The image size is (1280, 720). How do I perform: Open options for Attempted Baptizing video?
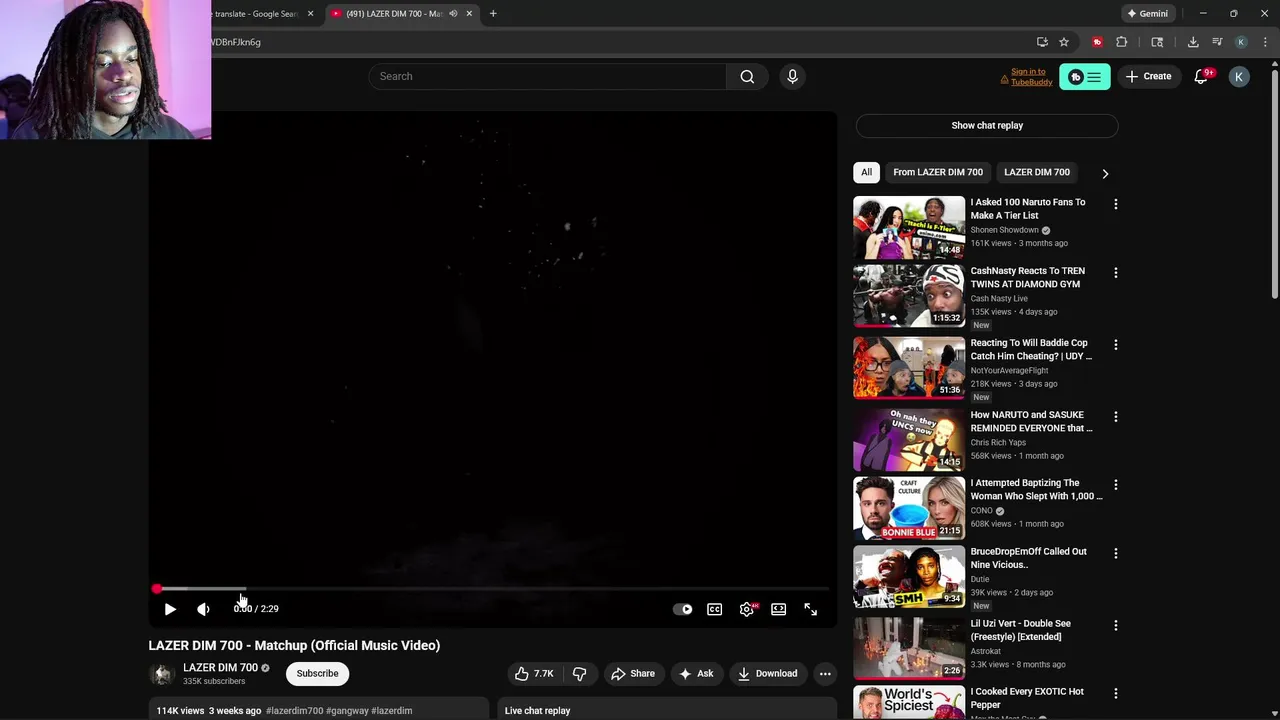(1116, 484)
